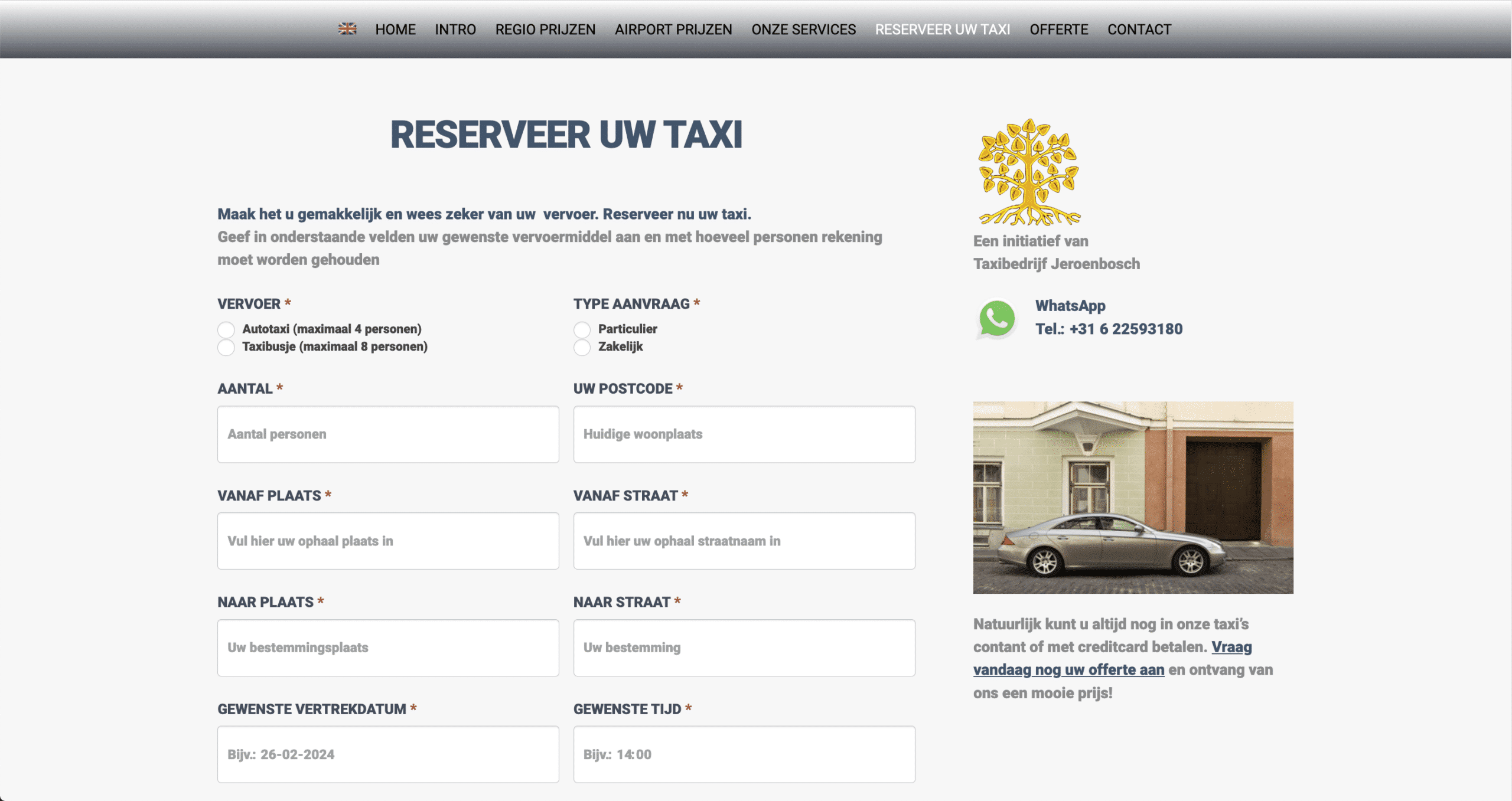Click the green WhatsApp icon
Viewport: 1512px width, 801px height.
pyautogui.click(x=996, y=319)
